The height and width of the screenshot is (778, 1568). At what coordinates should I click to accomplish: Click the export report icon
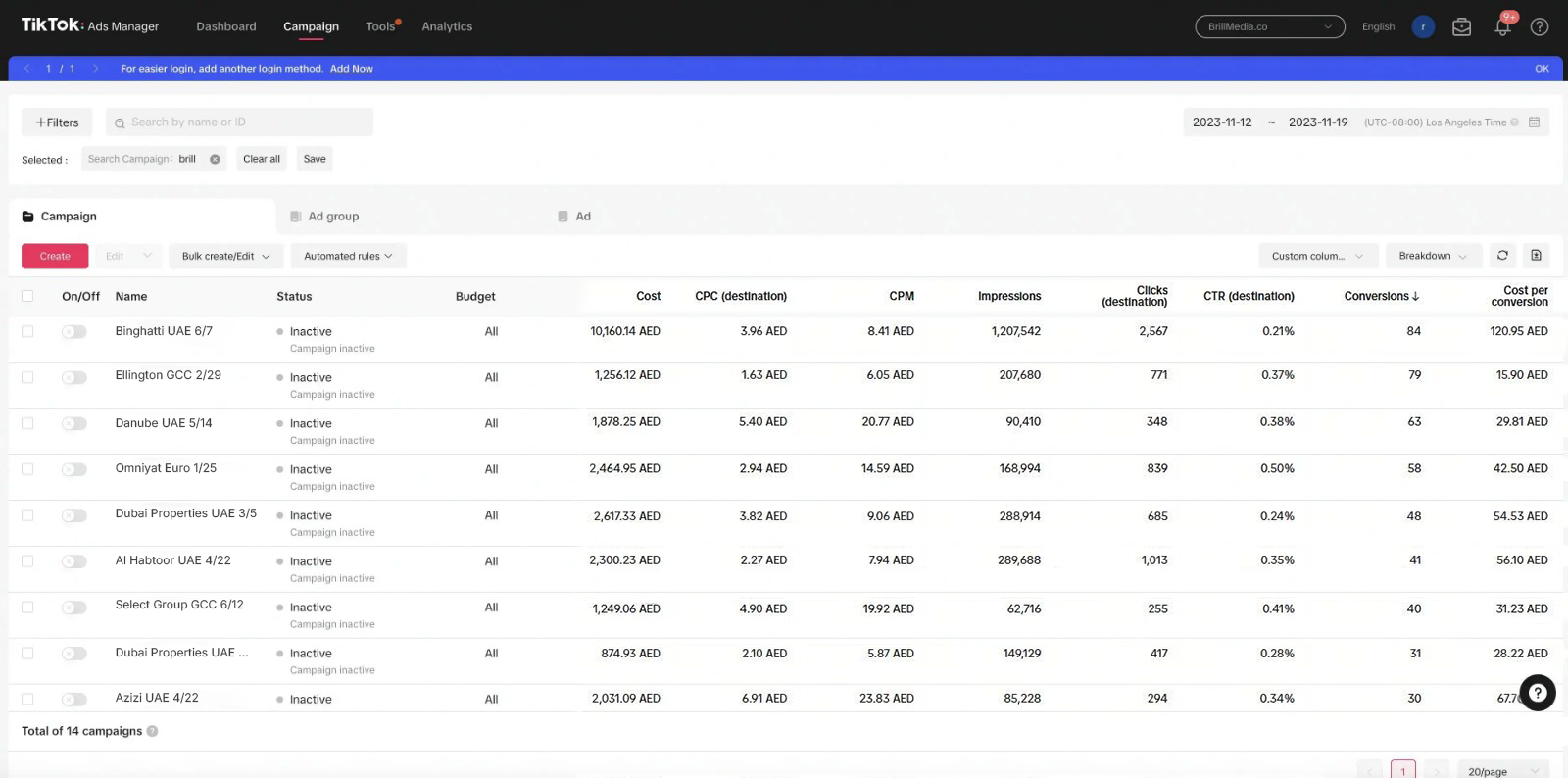[1536, 256]
